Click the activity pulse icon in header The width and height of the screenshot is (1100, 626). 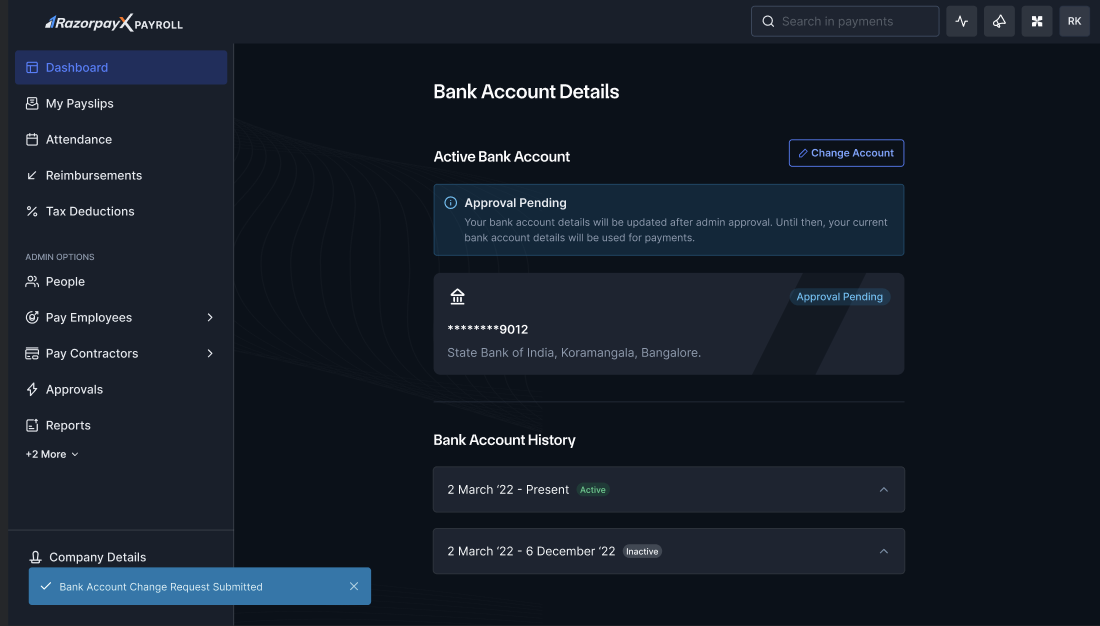962,21
